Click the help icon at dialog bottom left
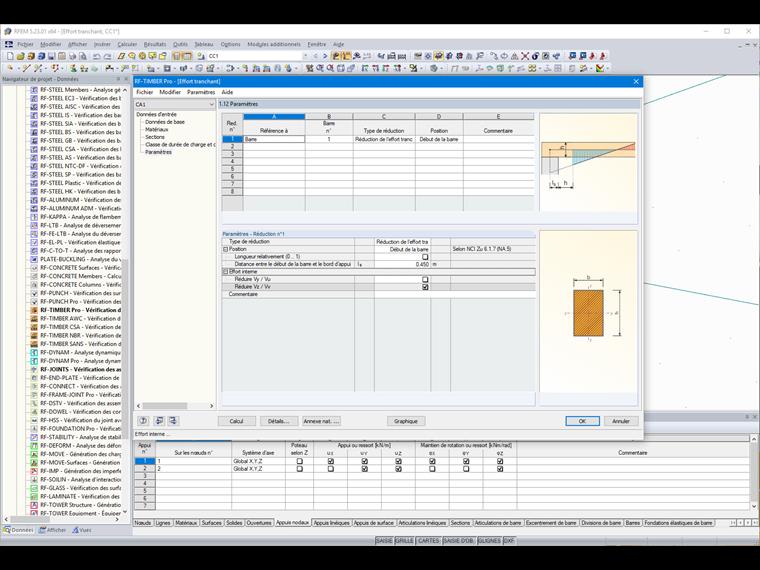Screen dimensions: 760x570 tap(143, 421)
